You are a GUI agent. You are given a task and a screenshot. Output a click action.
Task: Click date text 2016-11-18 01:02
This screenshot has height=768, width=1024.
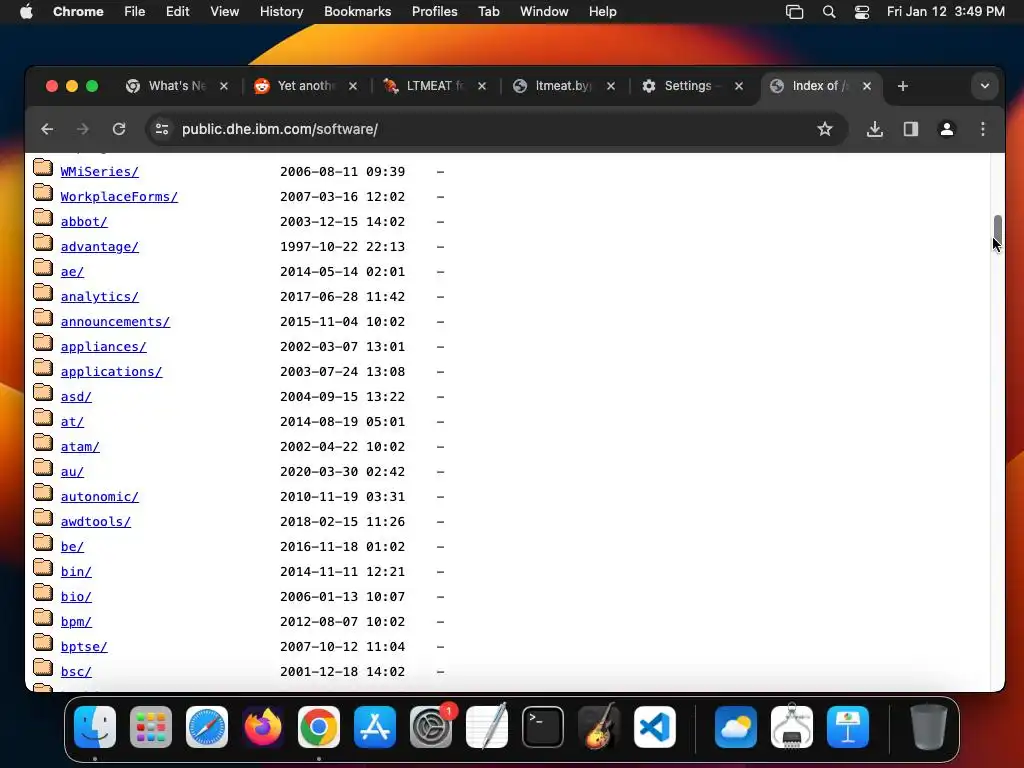pyautogui.click(x=342, y=547)
